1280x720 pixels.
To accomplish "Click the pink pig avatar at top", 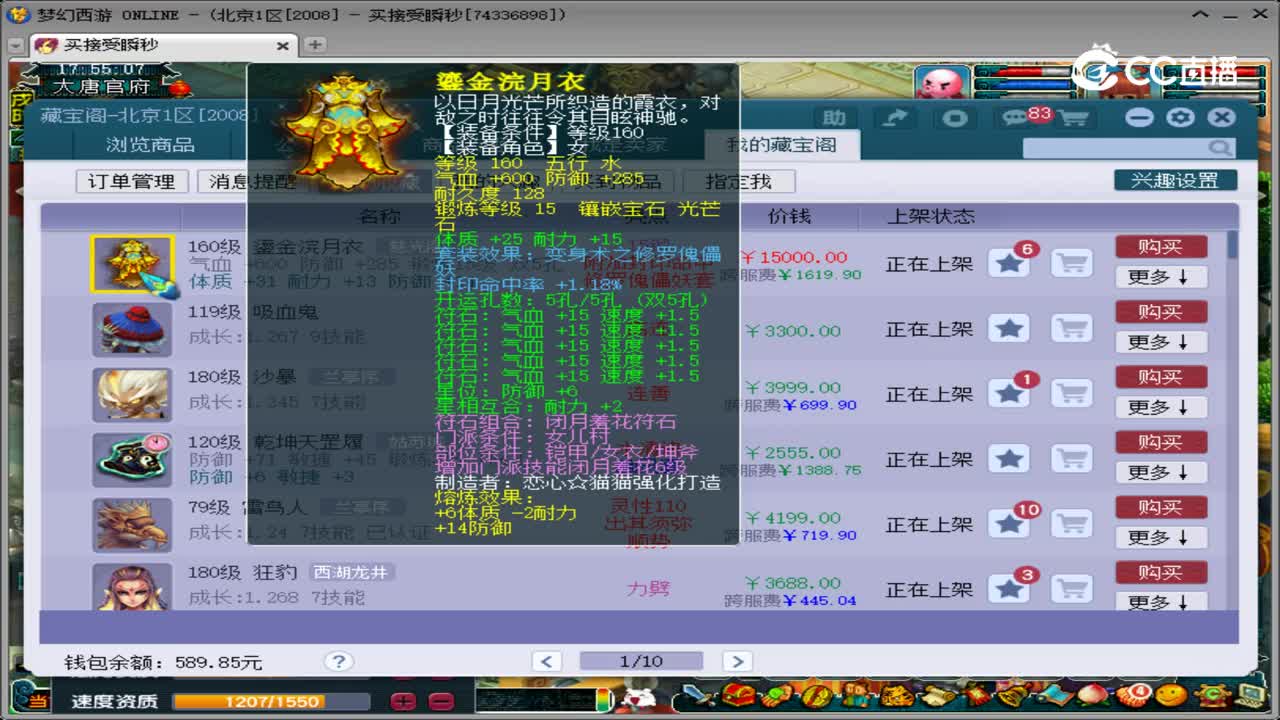I will (941, 83).
